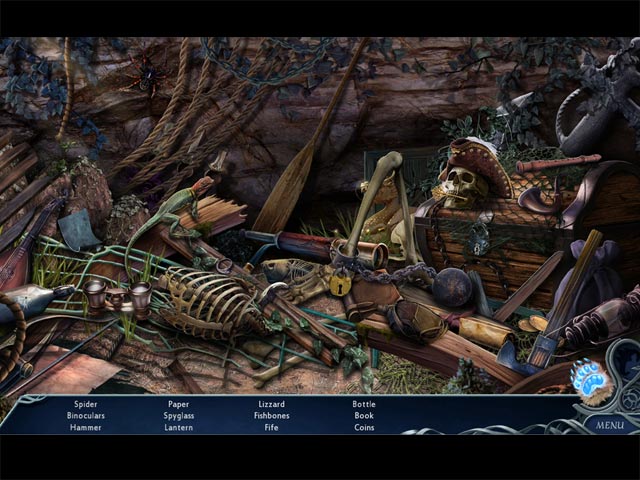Click 'Lantern' in the item list

click(x=178, y=427)
